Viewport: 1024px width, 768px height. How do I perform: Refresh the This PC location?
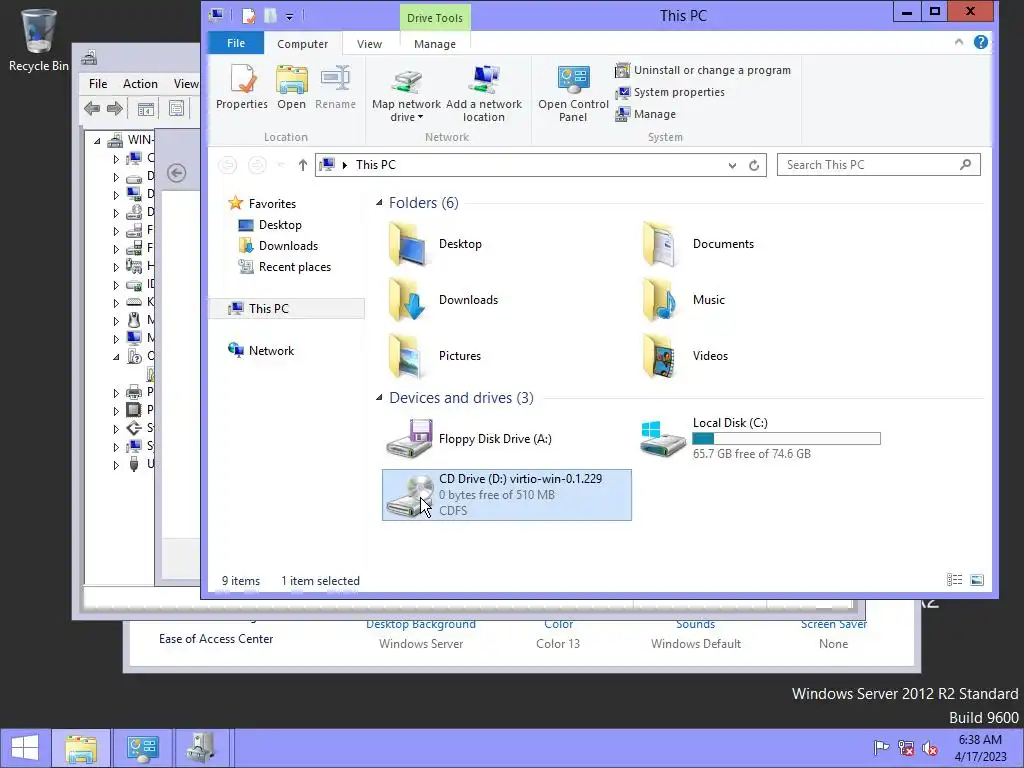(754, 165)
